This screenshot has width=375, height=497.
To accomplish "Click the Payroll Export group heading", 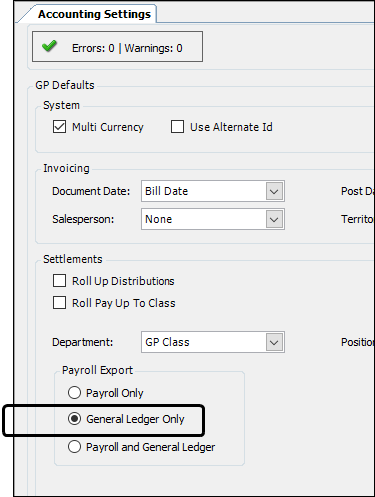I will point(97,370).
